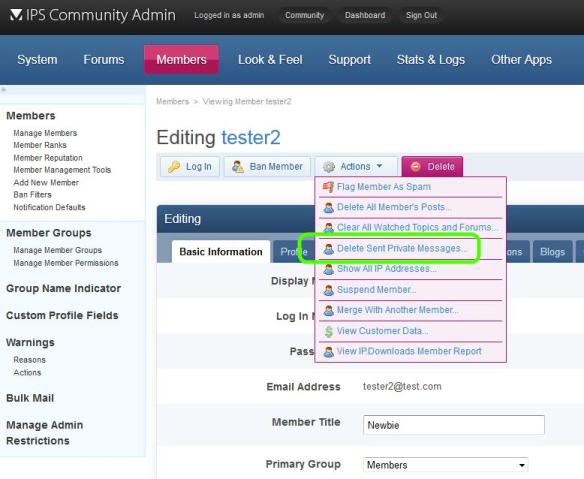The image size is (584, 479).
Task: Open Manage Members in sidebar
Action: tap(45, 133)
